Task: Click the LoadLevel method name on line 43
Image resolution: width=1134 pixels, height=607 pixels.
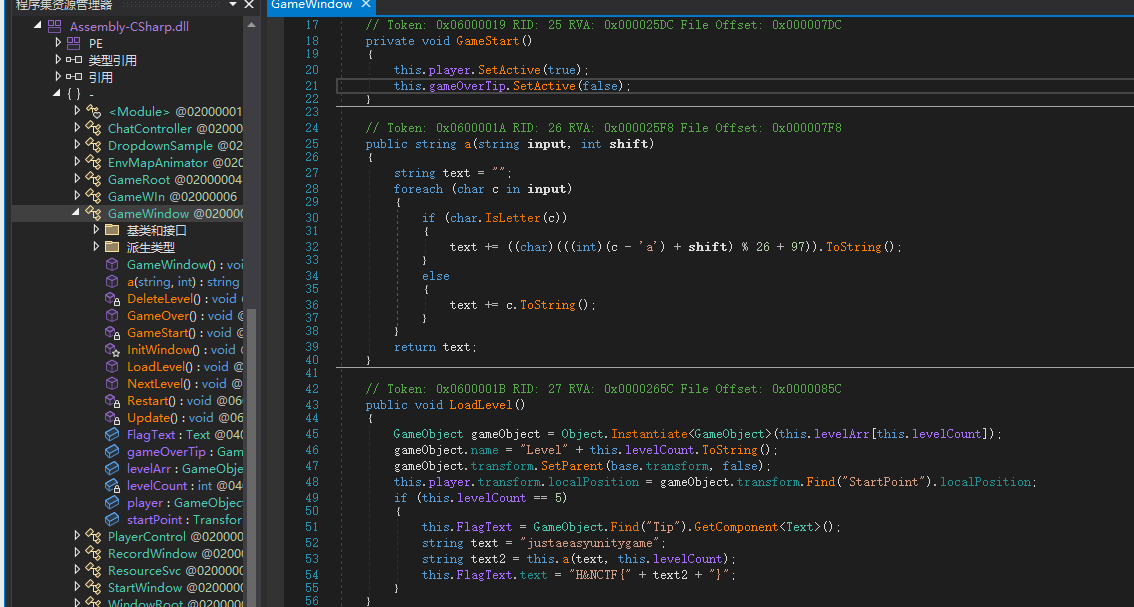Action: tap(480, 404)
